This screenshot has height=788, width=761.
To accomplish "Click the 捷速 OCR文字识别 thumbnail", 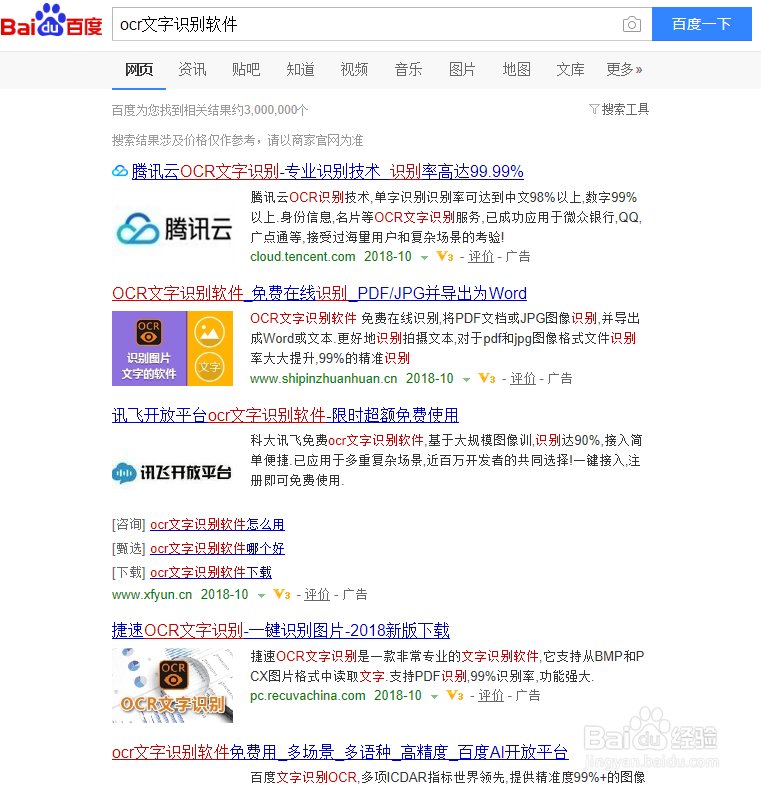I will (172, 685).
